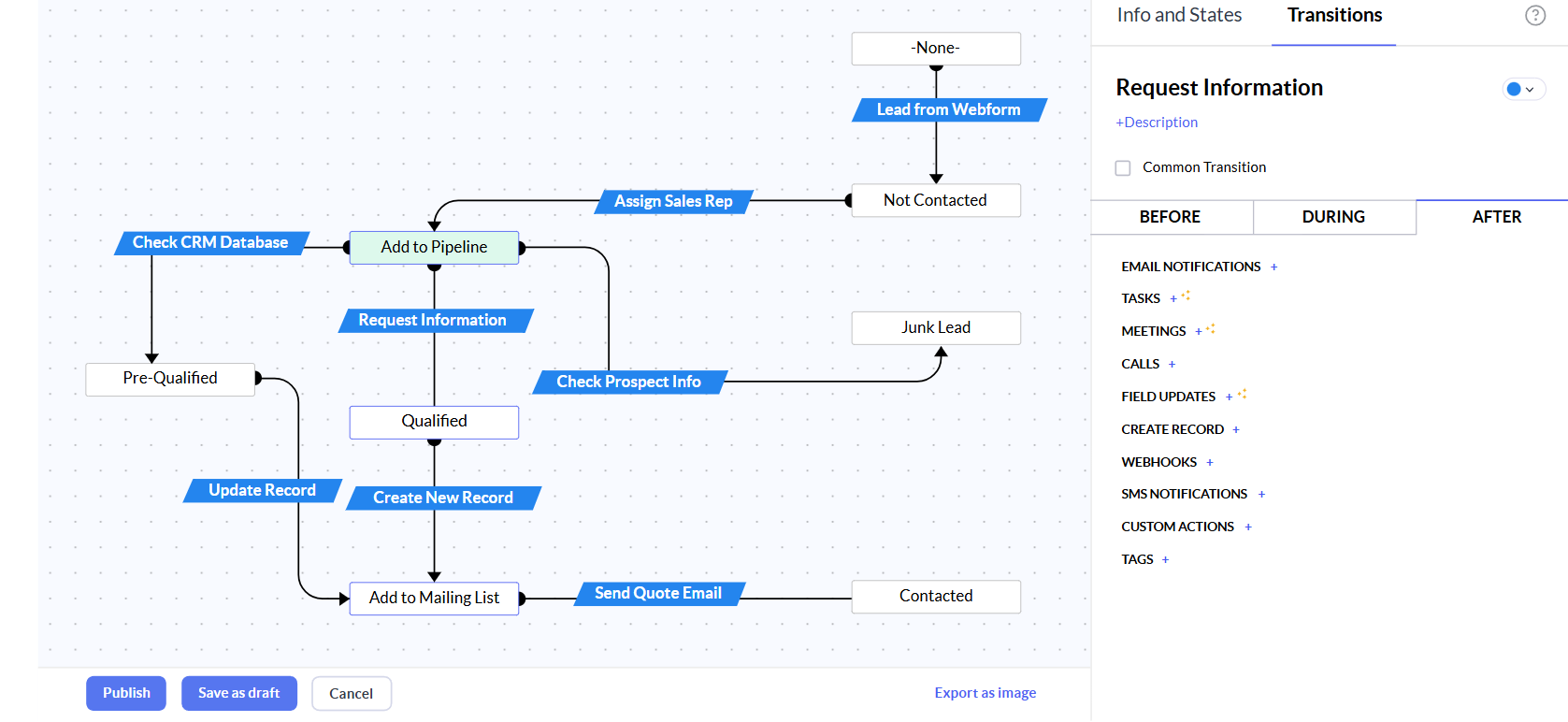Image resolution: width=1568 pixels, height=722 pixels.
Task: Open the DURING tab
Action: (x=1334, y=217)
